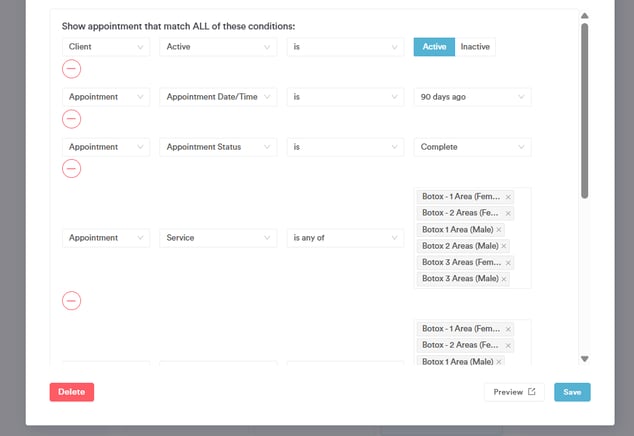Screen dimensions: 634x436
Task: Remove the Service condition row
Action: click(72, 300)
